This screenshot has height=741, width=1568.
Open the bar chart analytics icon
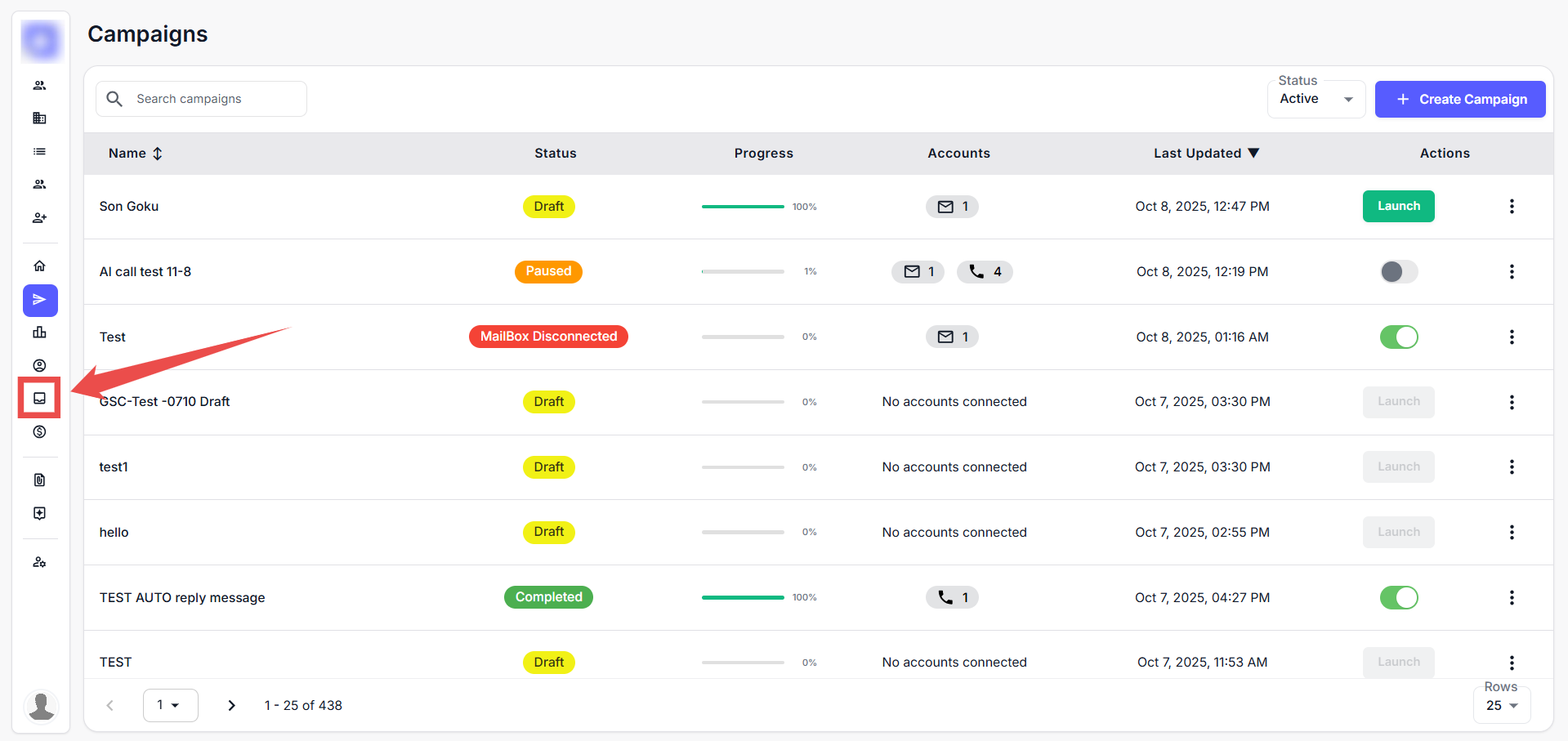tap(39, 333)
